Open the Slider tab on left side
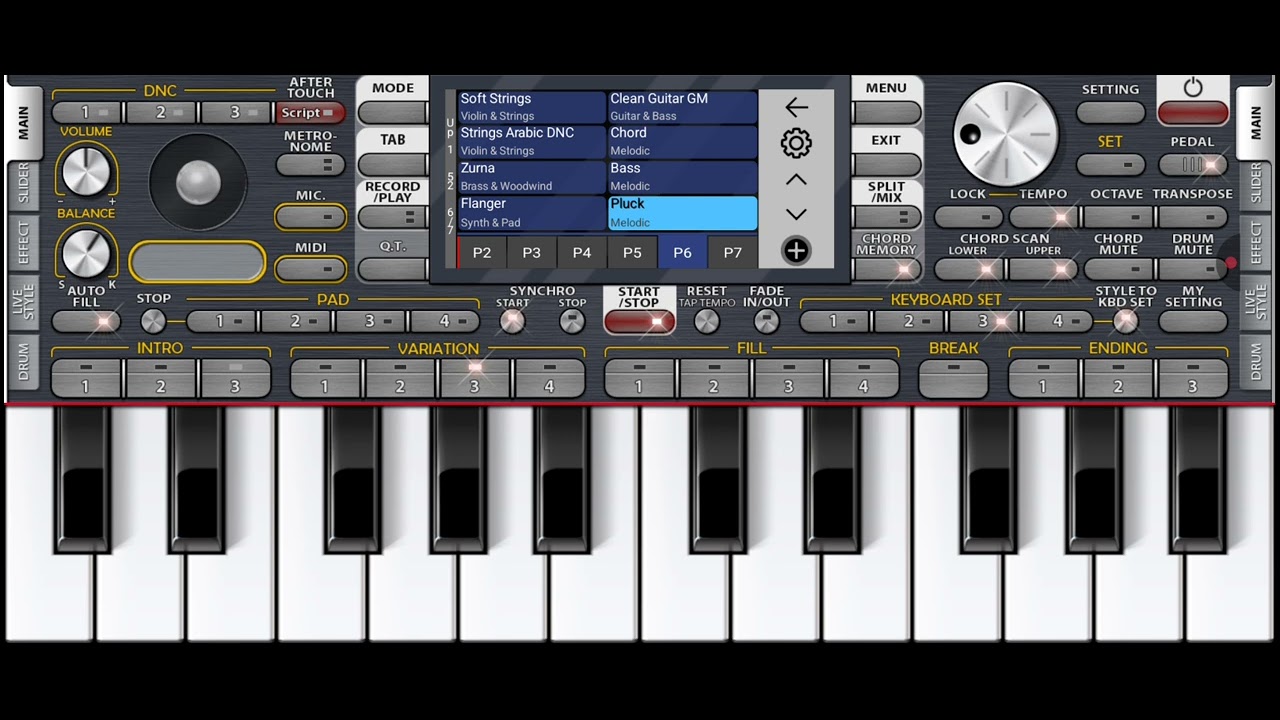Viewport: 1280px width, 720px height. pos(23,184)
